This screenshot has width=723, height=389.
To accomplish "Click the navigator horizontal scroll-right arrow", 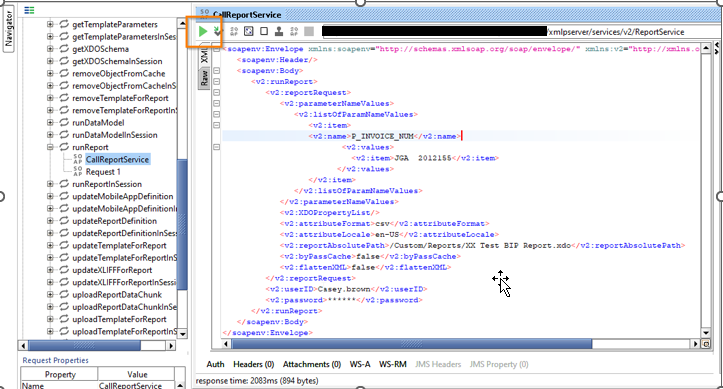I will (x=171, y=345).
